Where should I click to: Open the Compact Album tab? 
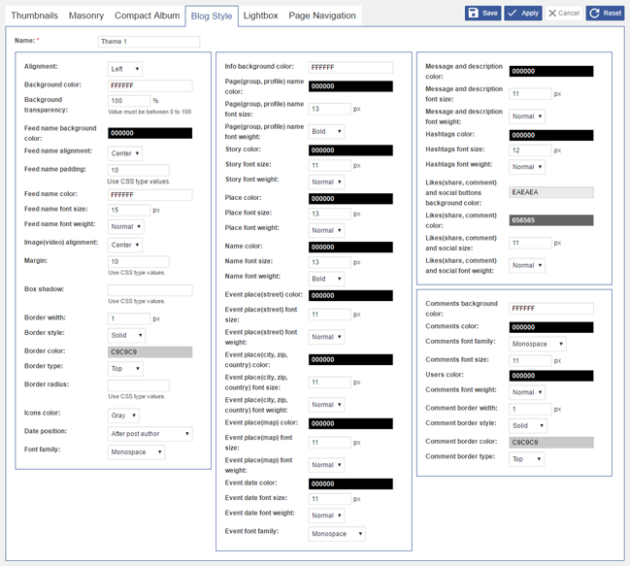pos(147,16)
